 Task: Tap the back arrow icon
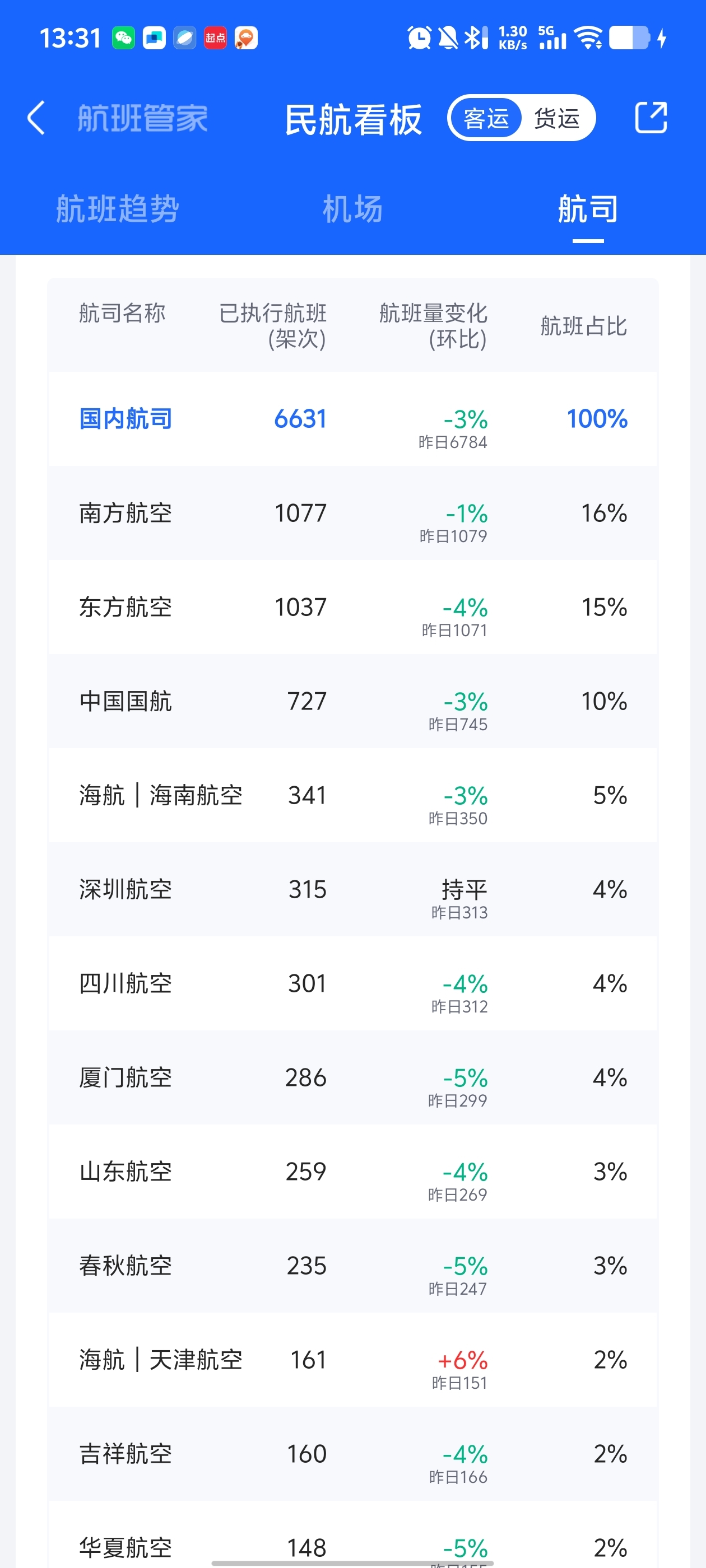click(36, 118)
